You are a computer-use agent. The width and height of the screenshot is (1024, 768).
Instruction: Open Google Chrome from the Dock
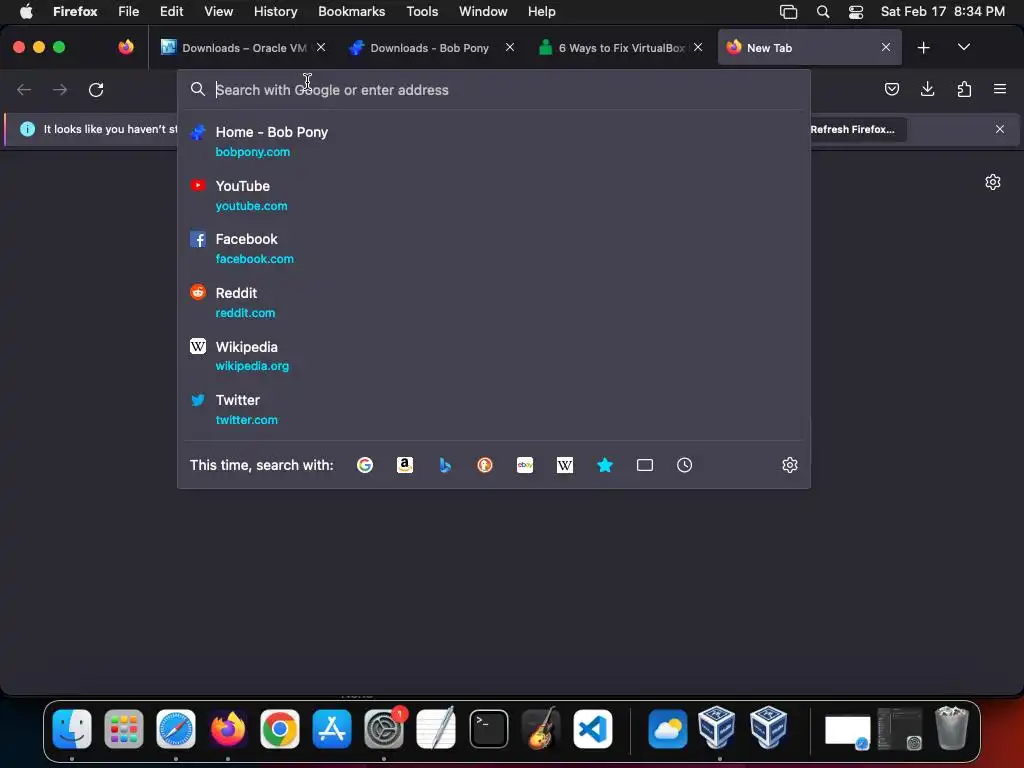[280, 729]
